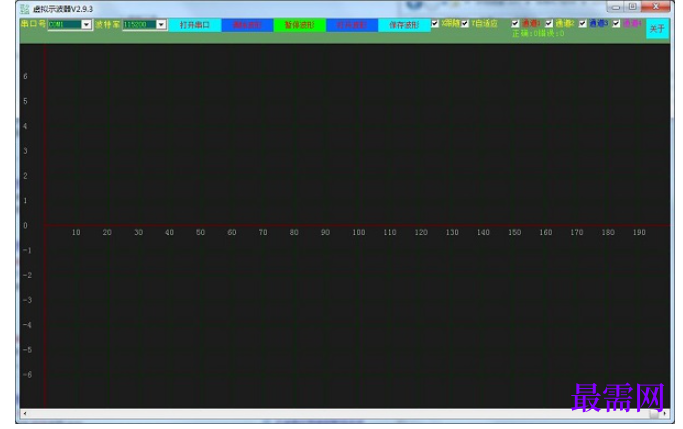
Task: Click the green 暂停波形 button
Action: point(300,25)
